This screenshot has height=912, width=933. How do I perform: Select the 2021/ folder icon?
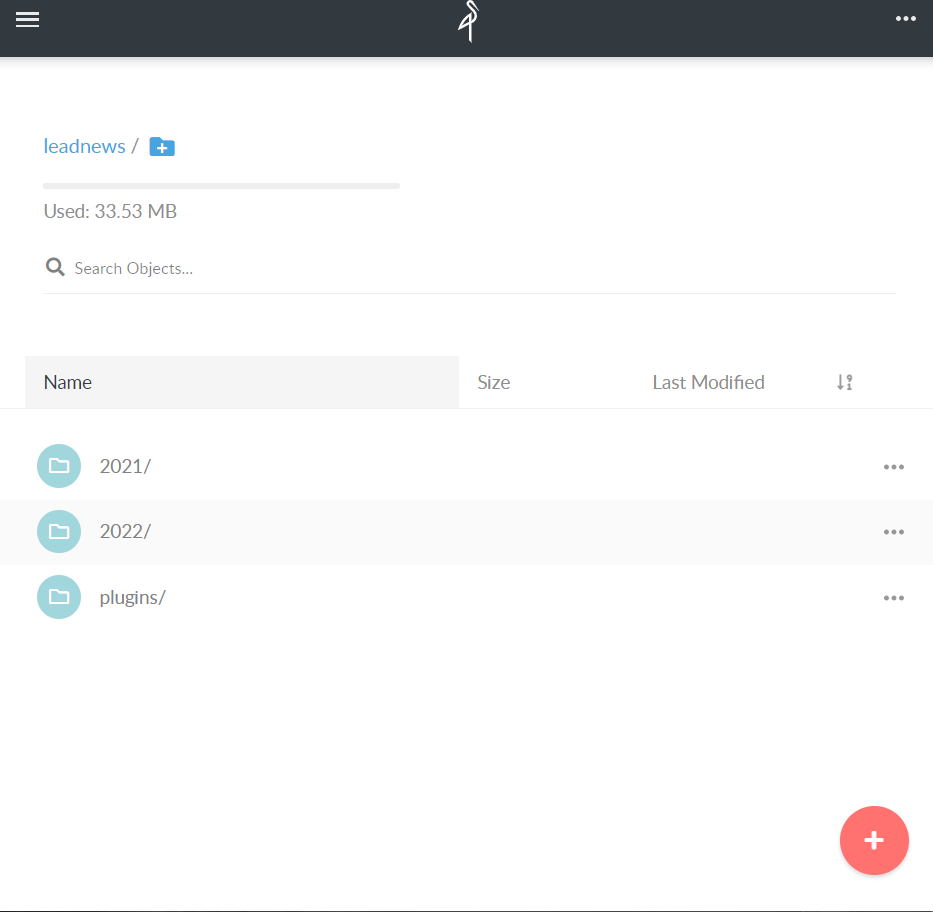[59, 466]
